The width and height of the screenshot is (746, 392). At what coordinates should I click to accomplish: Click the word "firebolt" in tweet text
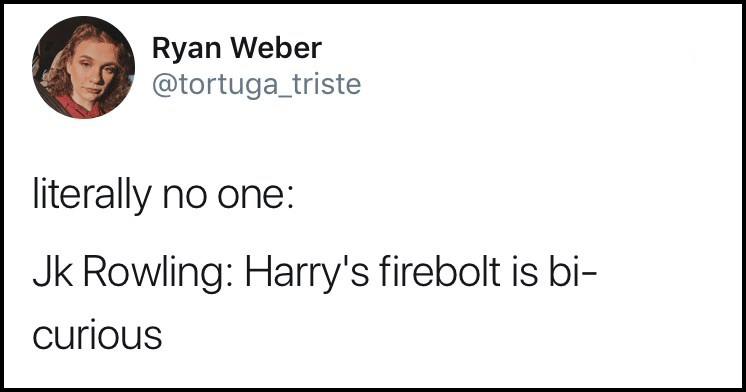point(439,272)
